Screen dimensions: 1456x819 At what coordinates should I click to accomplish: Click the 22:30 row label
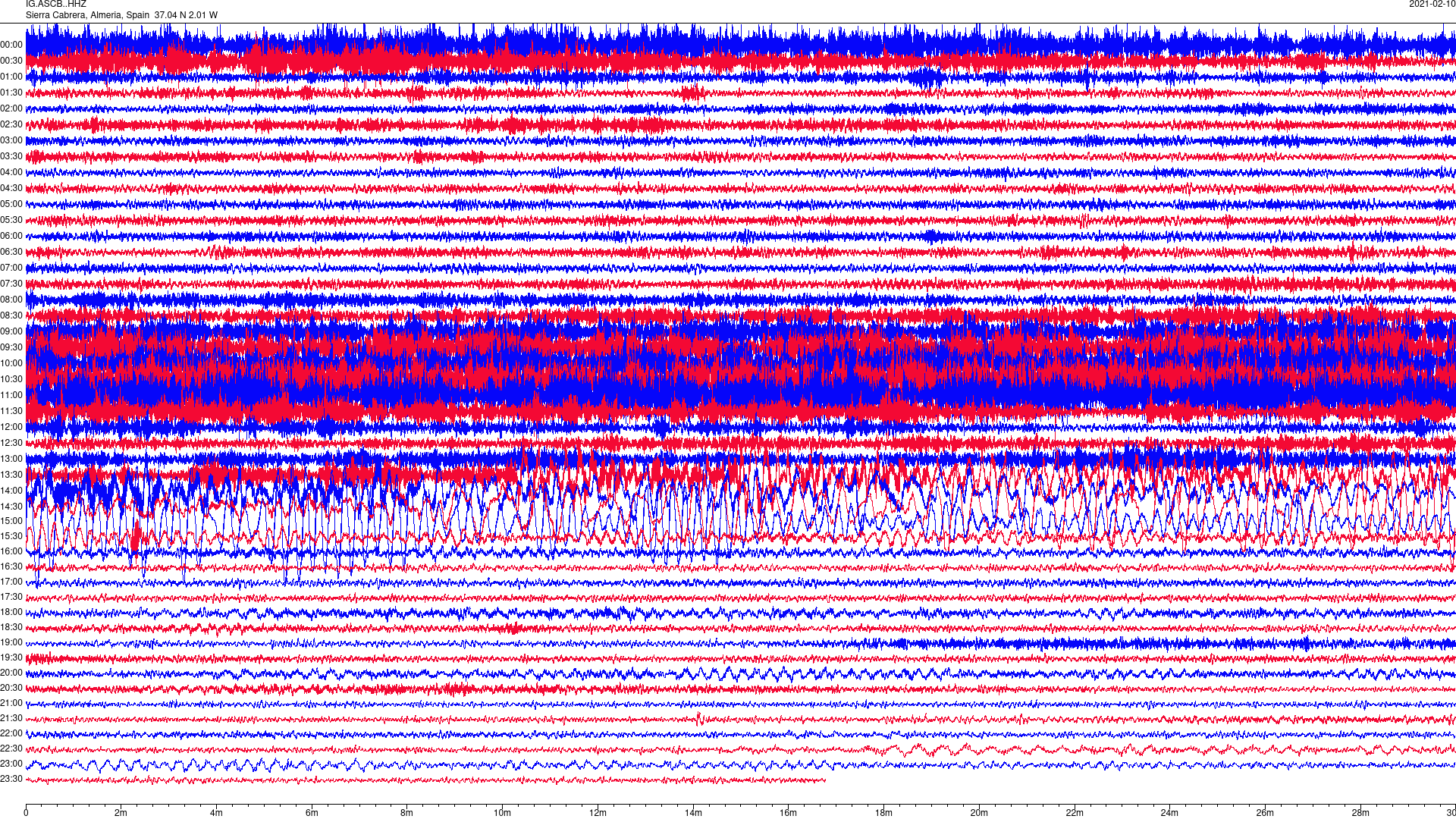pos(11,748)
